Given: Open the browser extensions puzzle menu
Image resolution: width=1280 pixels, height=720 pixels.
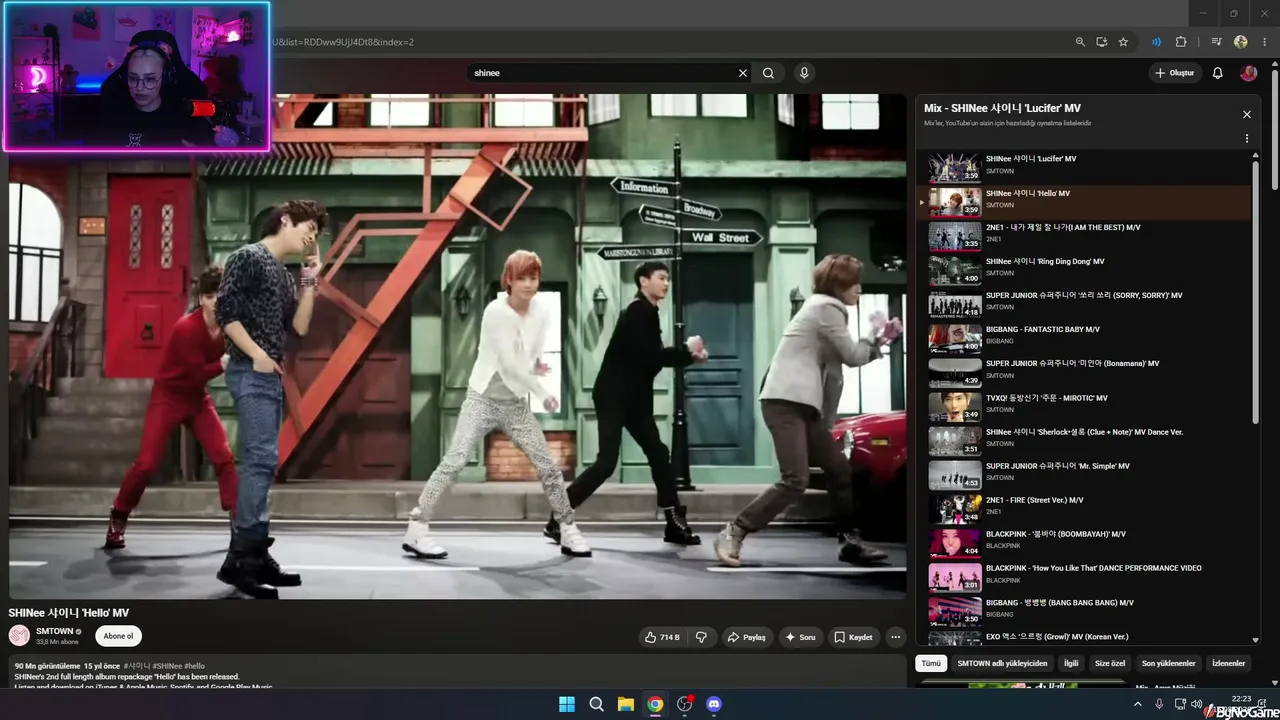Looking at the screenshot, I should tap(1181, 42).
